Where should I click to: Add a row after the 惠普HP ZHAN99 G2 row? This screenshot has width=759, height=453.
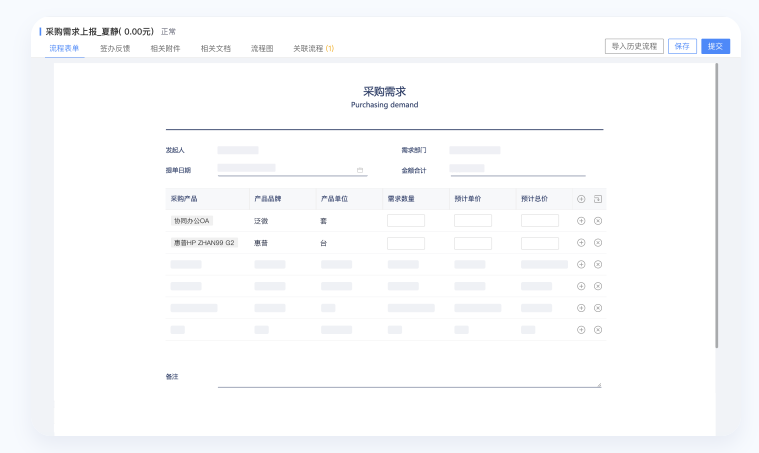[x=581, y=243]
